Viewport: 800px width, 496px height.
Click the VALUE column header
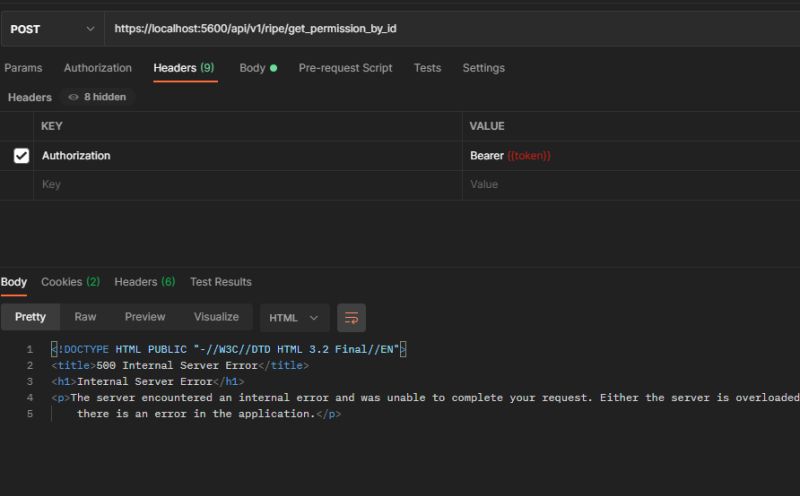pos(487,126)
